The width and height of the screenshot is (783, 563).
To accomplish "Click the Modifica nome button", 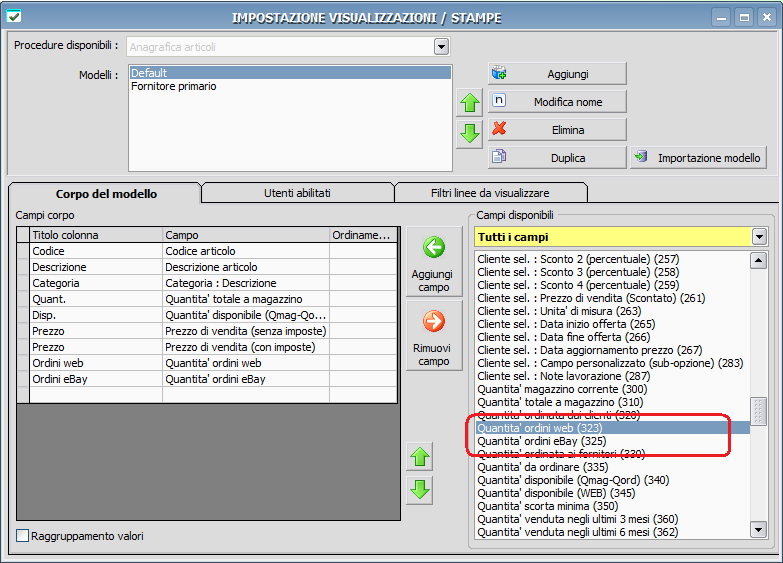I will tap(557, 102).
